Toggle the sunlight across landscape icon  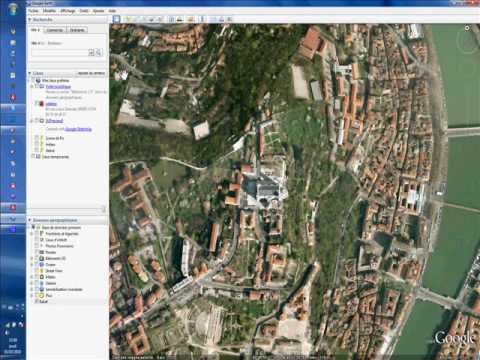point(180,19)
